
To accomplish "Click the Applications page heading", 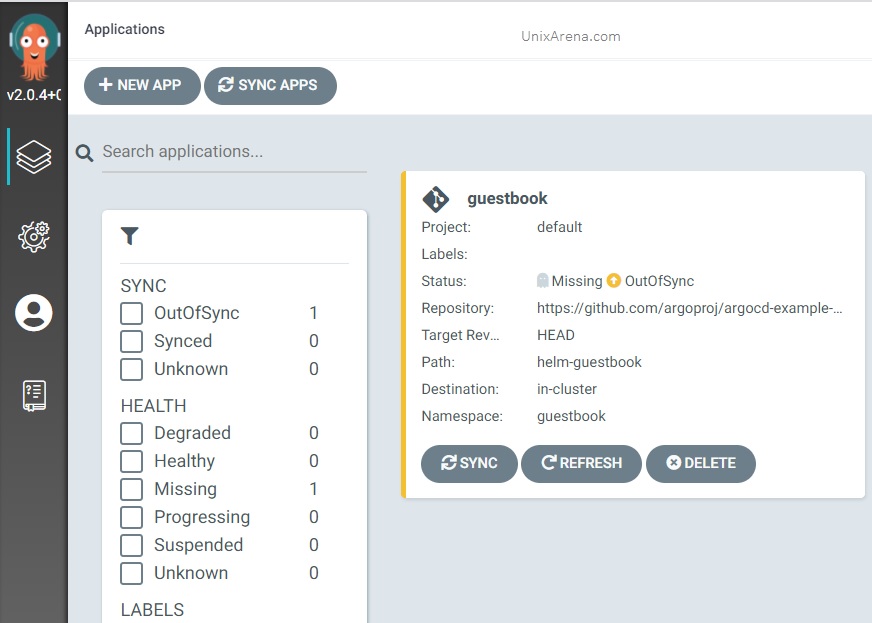I will 125,29.
